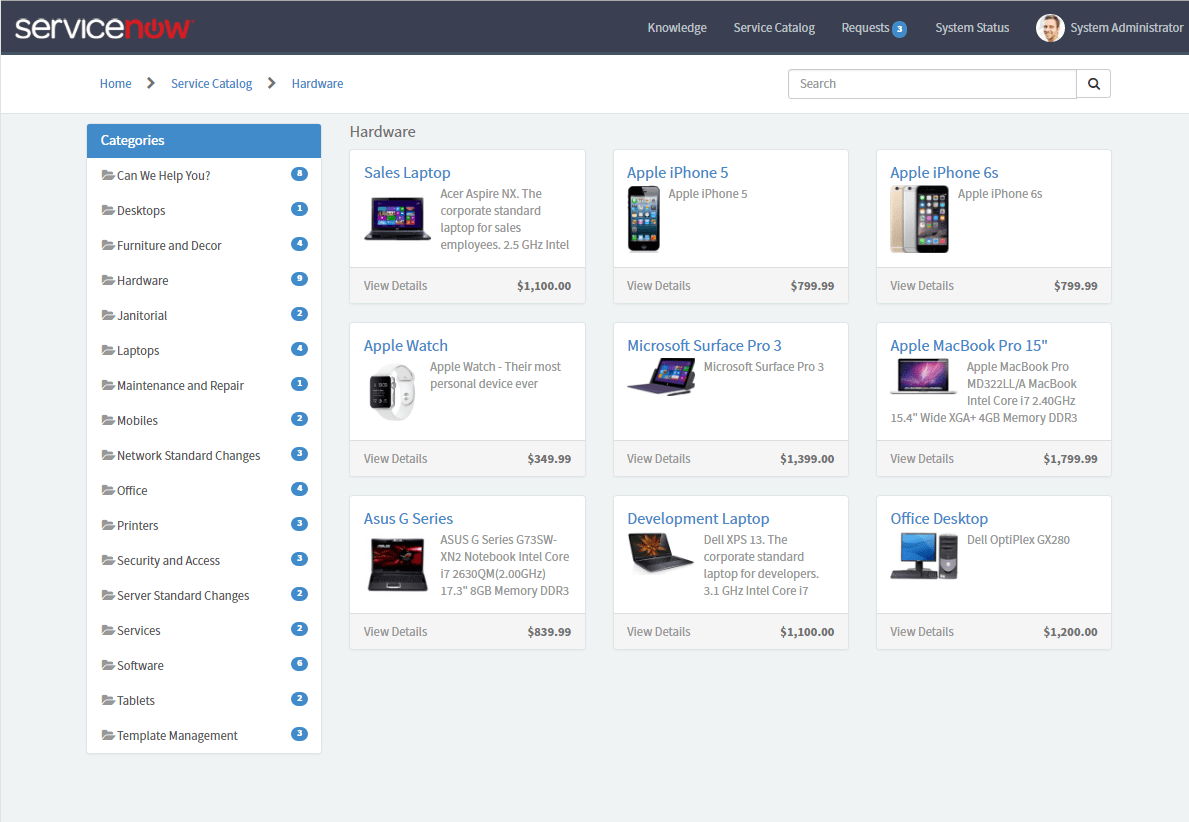Click the search magnifier icon

(x=1093, y=83)
